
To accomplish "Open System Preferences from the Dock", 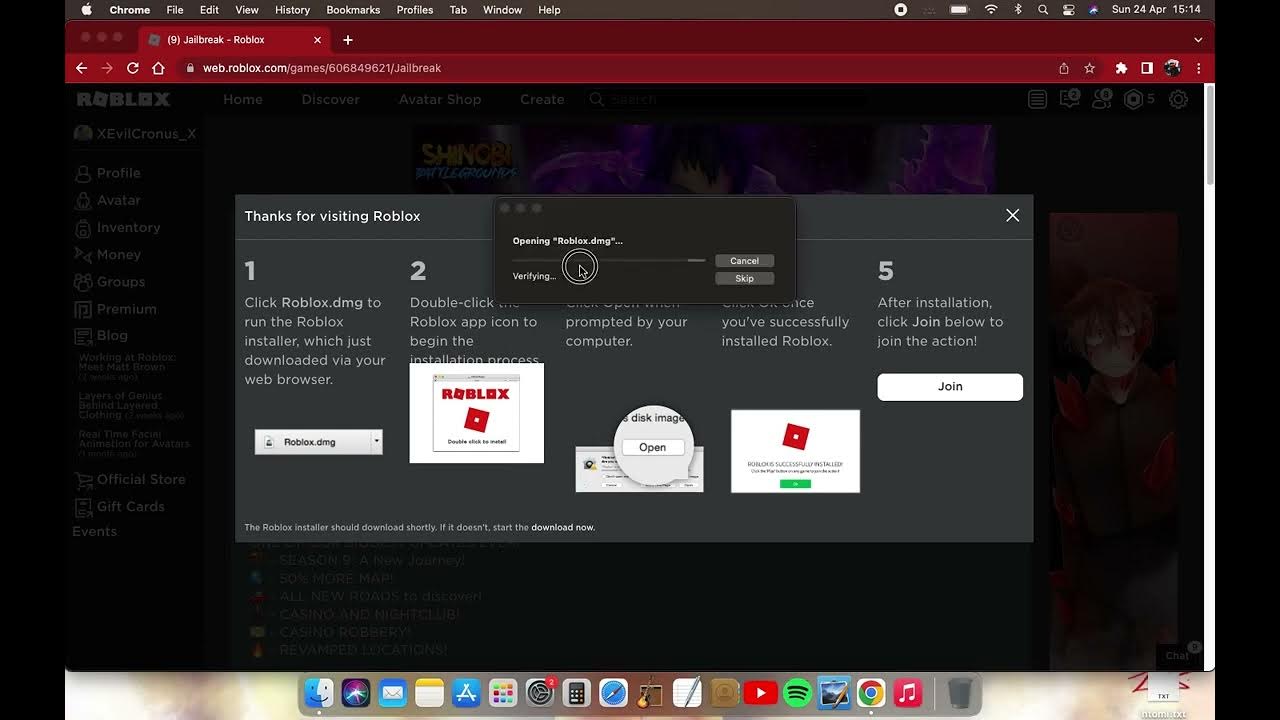I will pos(540,692).
